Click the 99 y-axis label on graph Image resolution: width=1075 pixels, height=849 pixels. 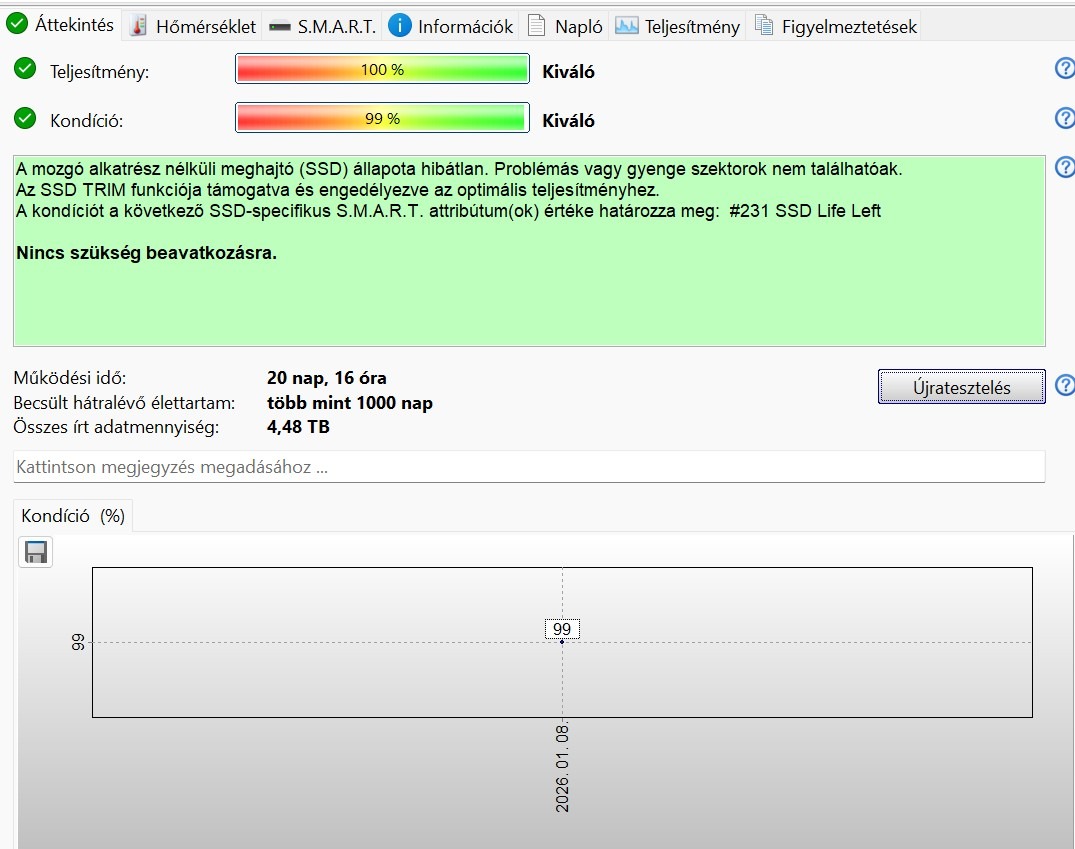(x=78, y=642)
